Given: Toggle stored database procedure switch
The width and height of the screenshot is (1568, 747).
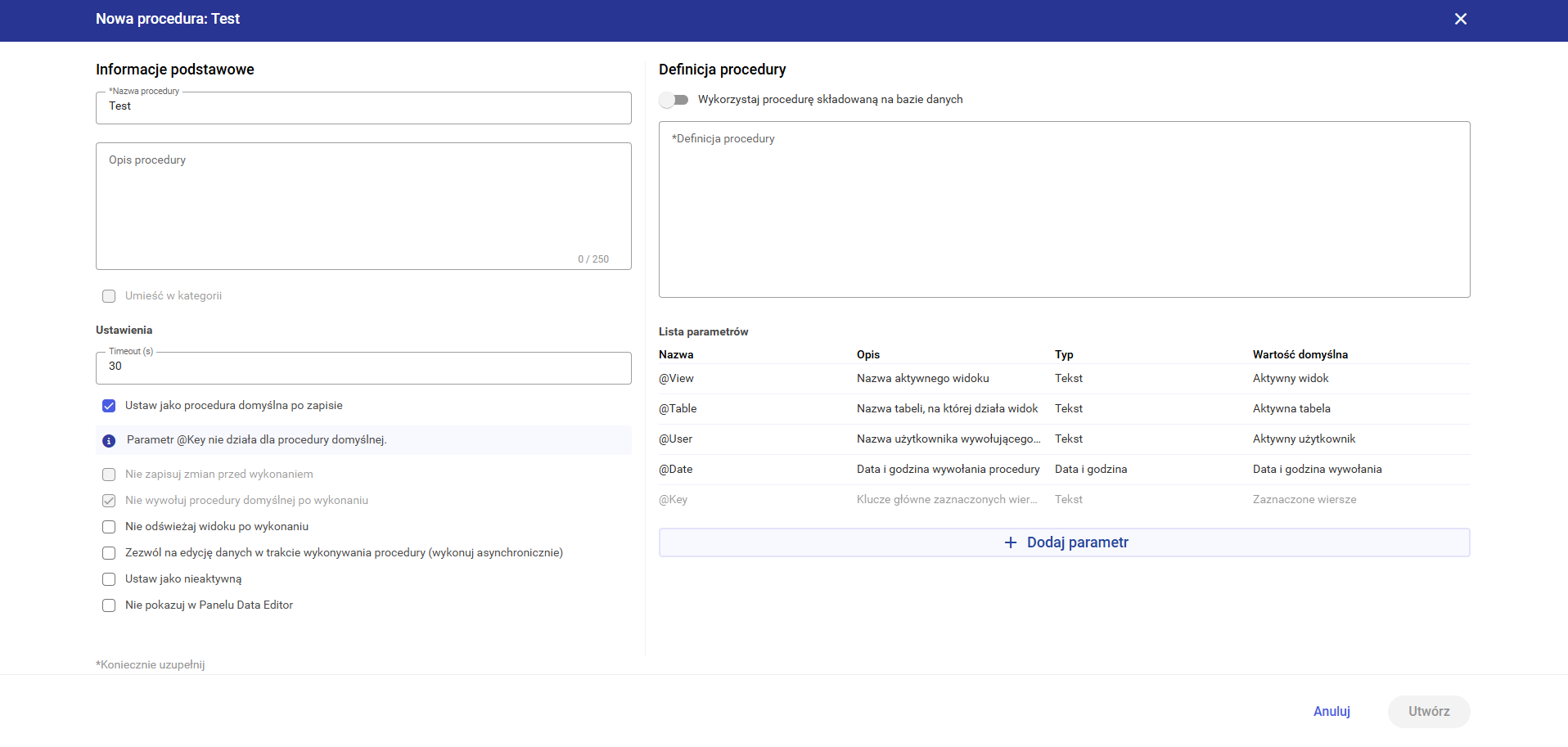Looking at the screenshot, I should tap(674, 100).
